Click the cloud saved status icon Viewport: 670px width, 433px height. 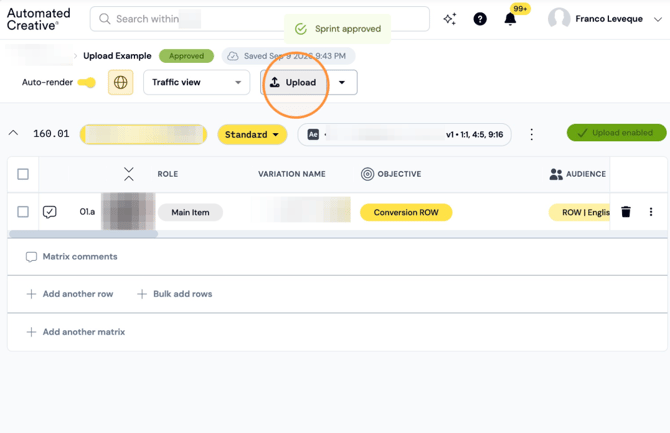(x=233, y=56)
